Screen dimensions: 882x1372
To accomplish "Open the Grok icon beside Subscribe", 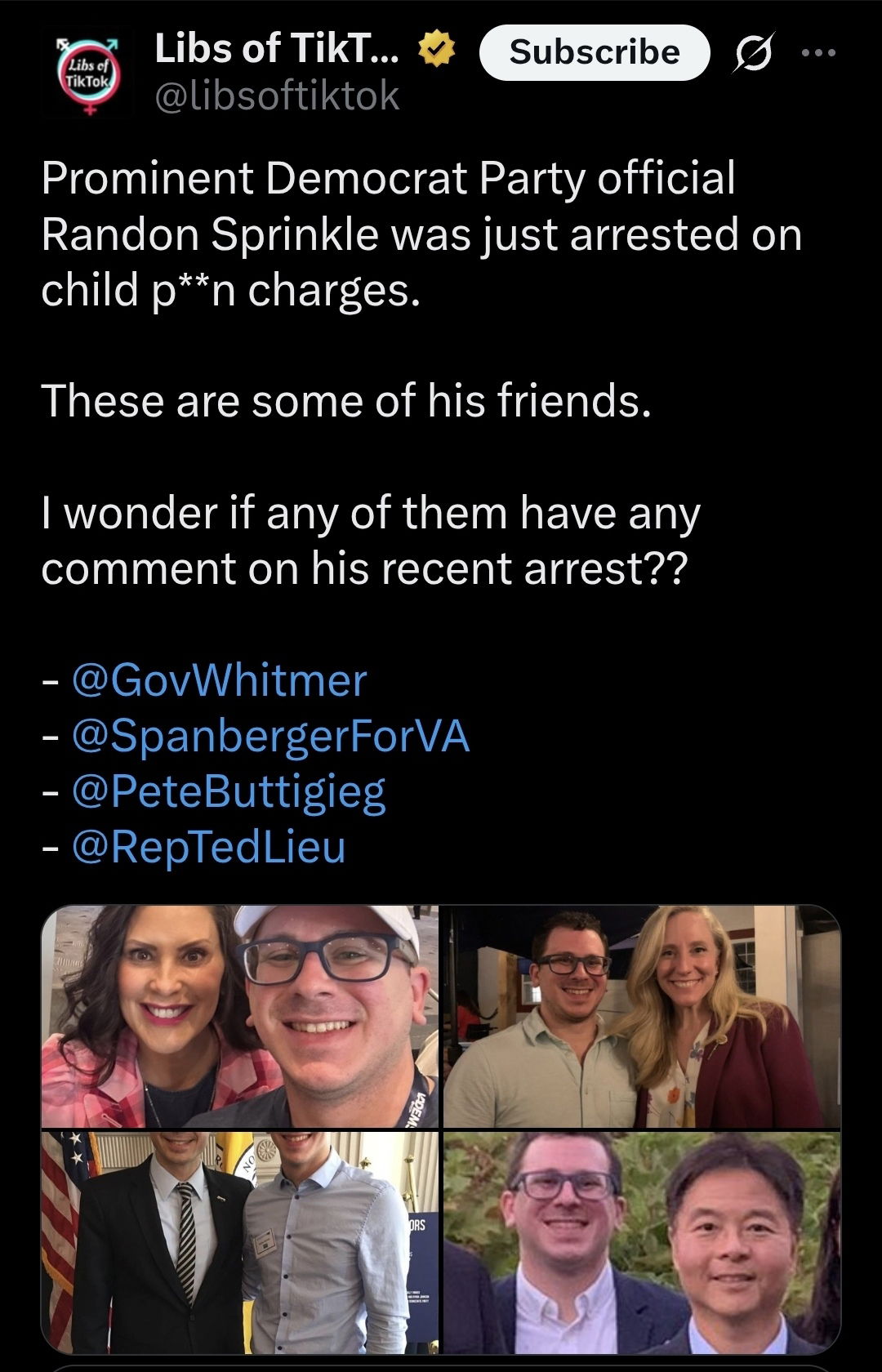I will coord(753,53).
